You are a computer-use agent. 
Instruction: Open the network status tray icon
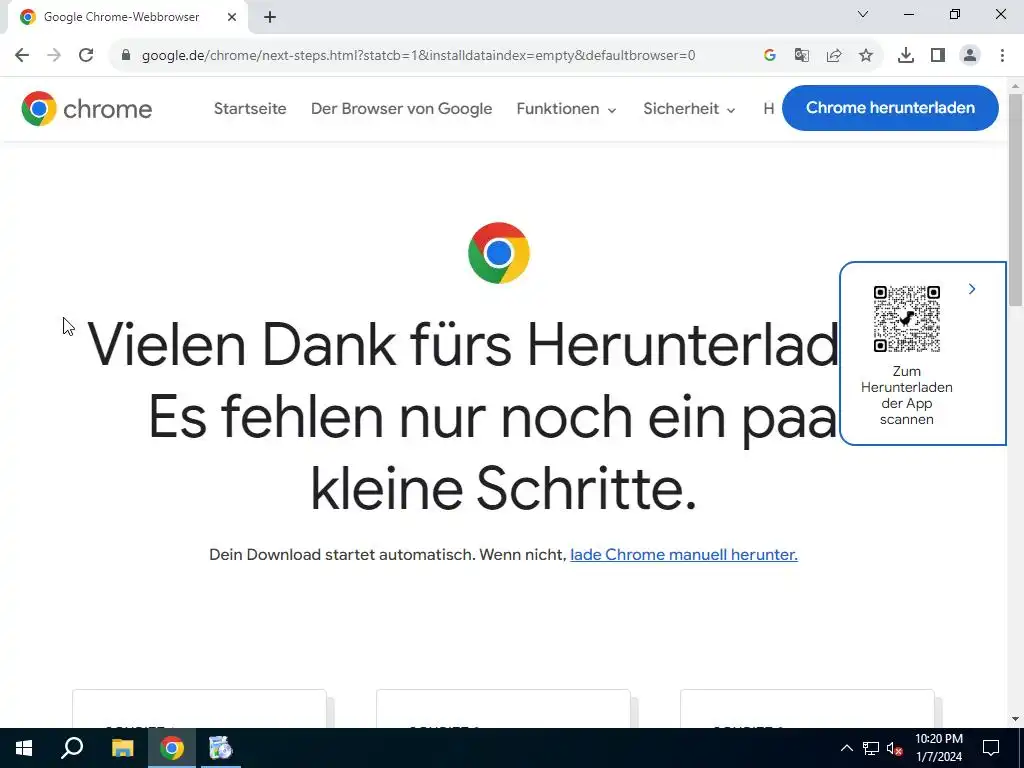[x=871, y=748]
